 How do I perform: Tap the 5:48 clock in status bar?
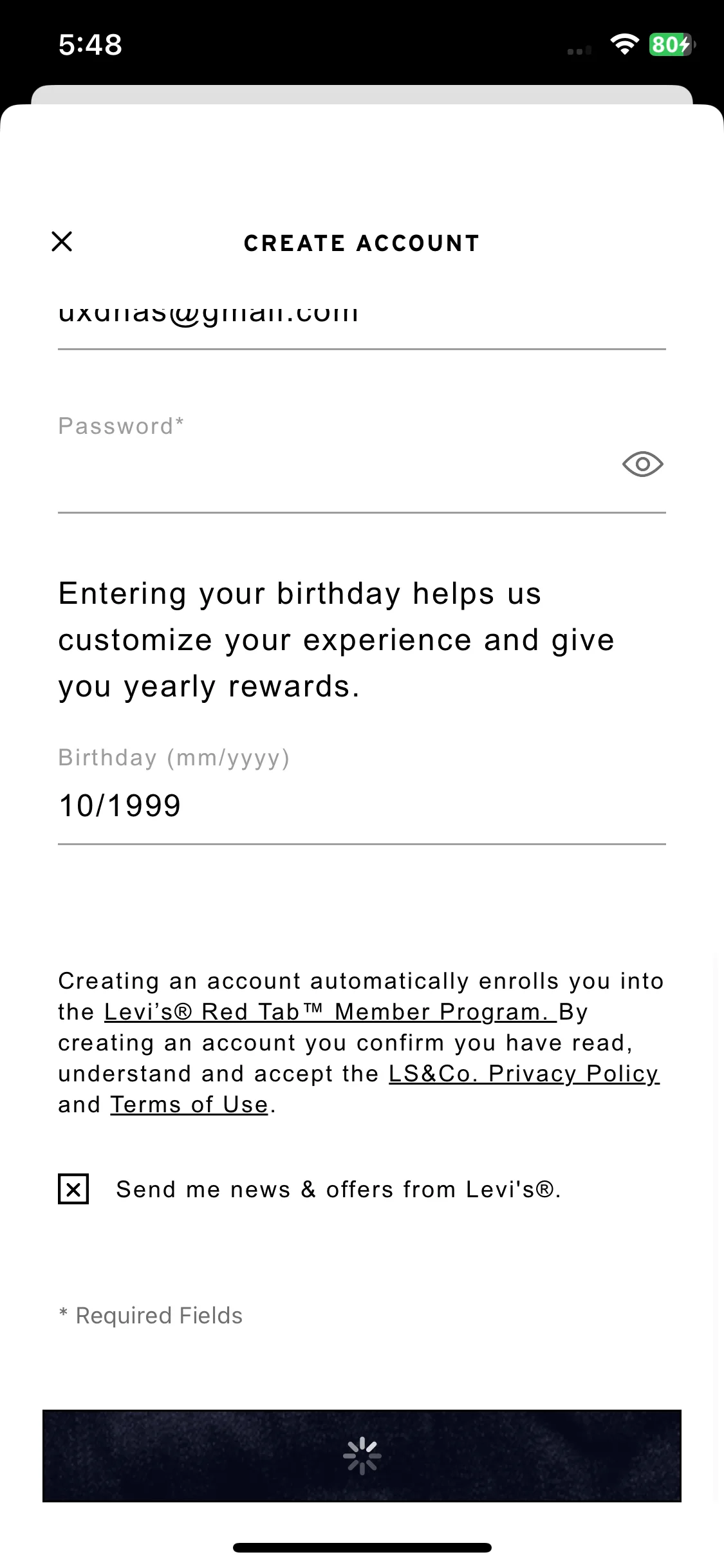point(90,44)
